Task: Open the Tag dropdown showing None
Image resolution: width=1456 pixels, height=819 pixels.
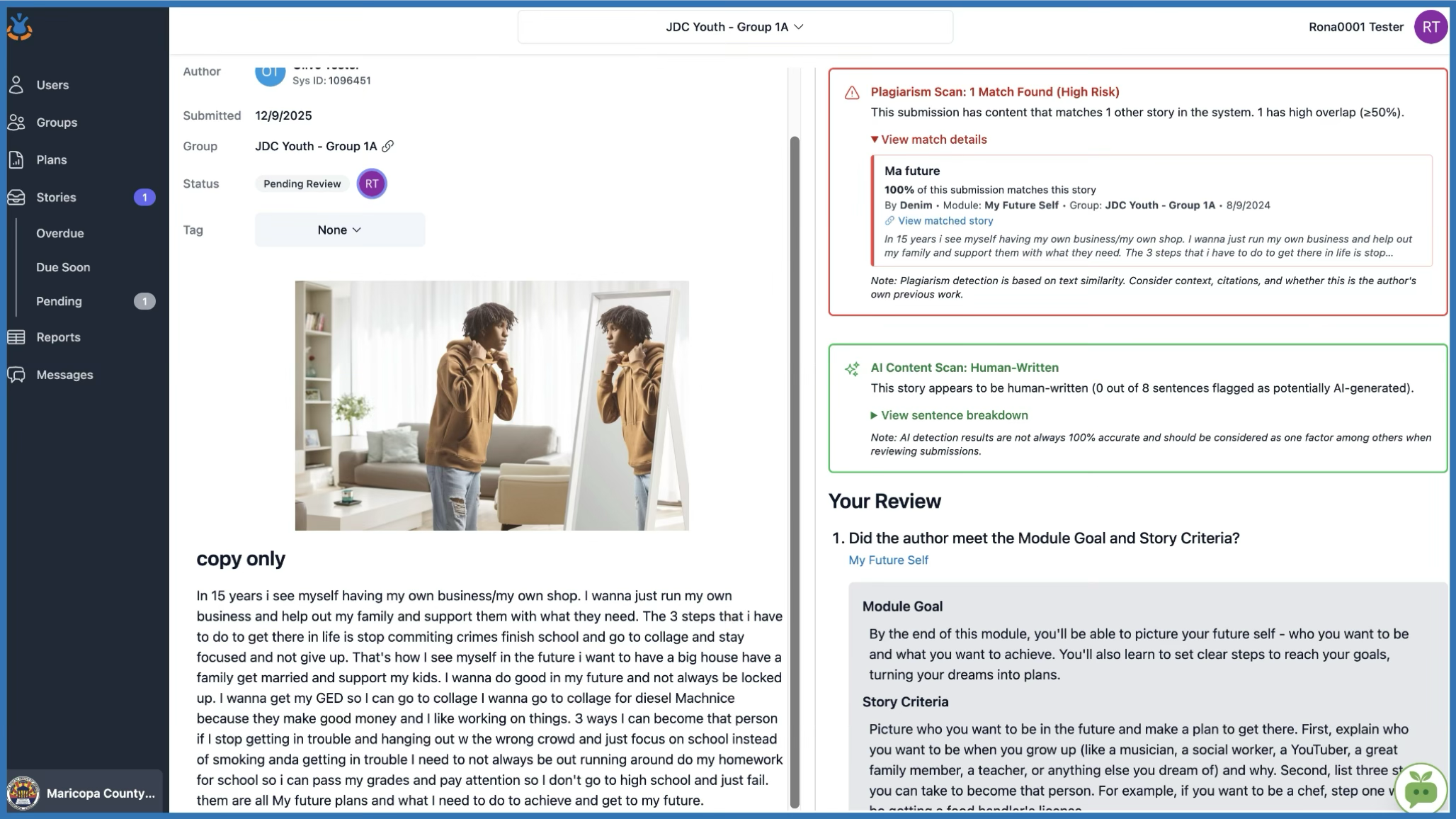Action: point(340,230)
